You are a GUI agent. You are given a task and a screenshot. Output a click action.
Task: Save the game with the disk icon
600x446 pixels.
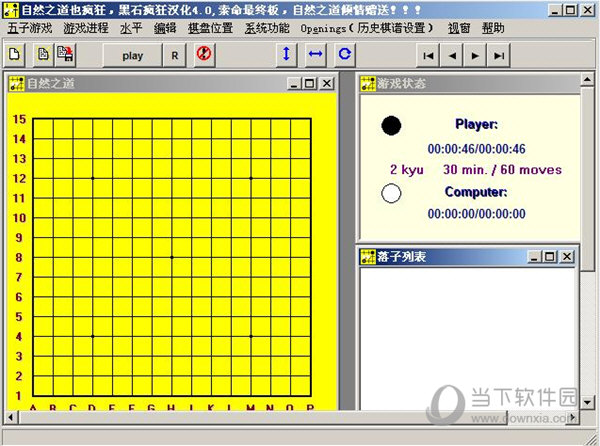click(x=65, y=55)
